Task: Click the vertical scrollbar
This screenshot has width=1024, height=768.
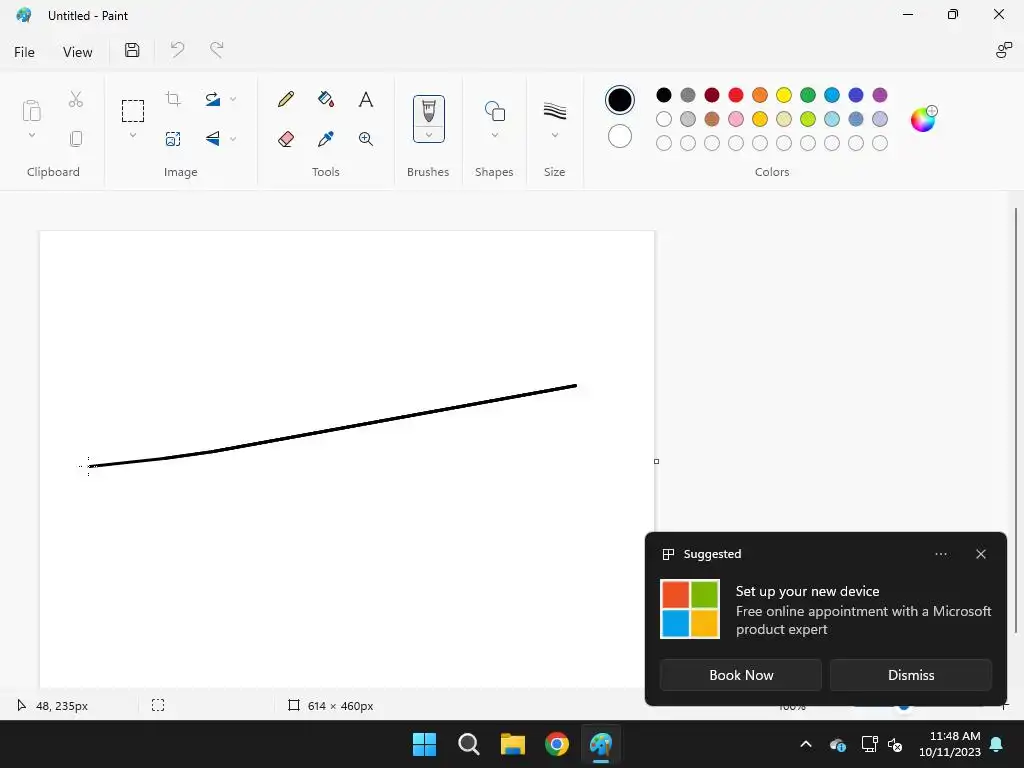Action: (1016, 420)
